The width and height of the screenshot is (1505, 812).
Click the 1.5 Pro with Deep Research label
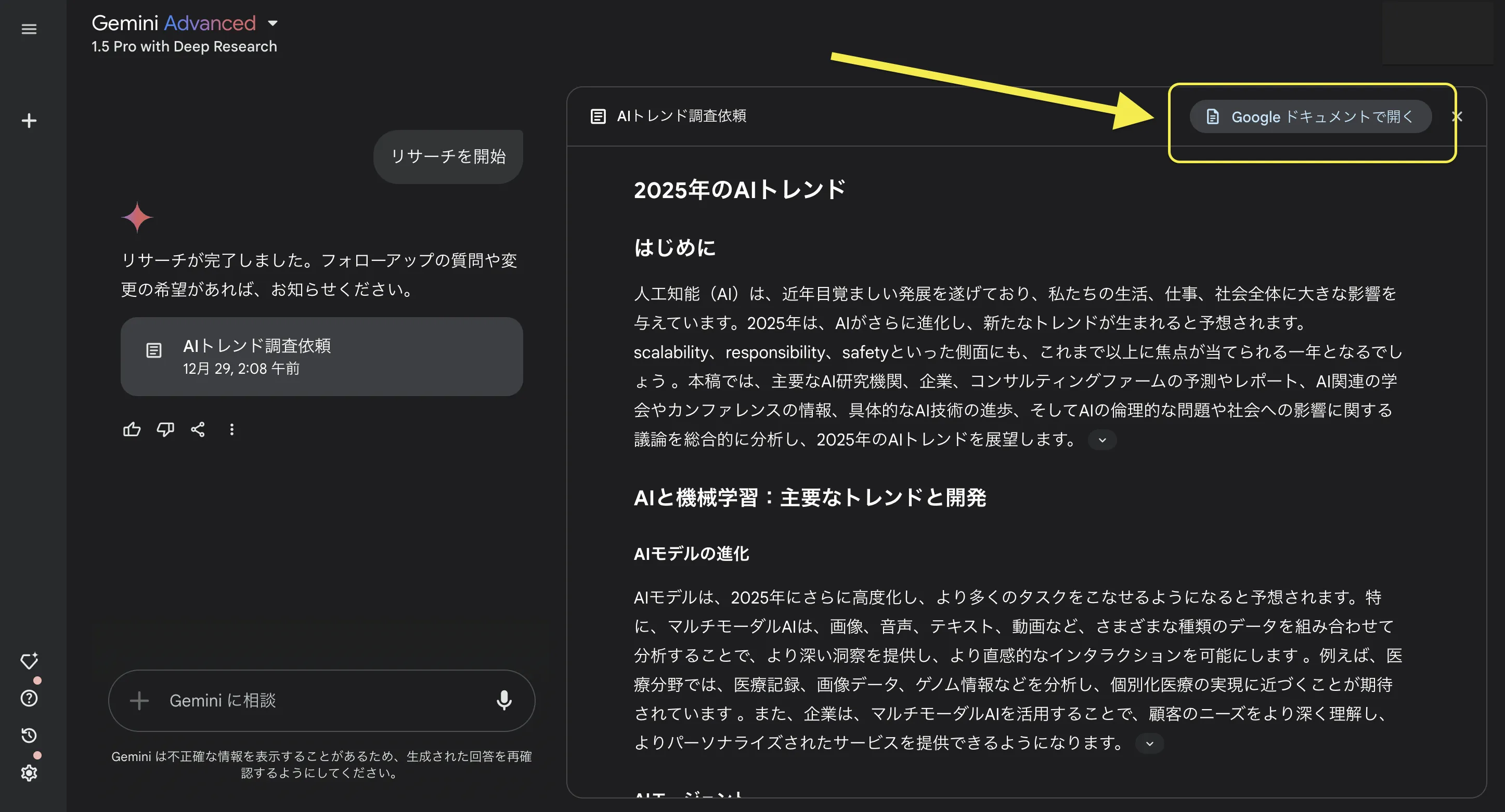pyautogui.click(x=184, y=47)
